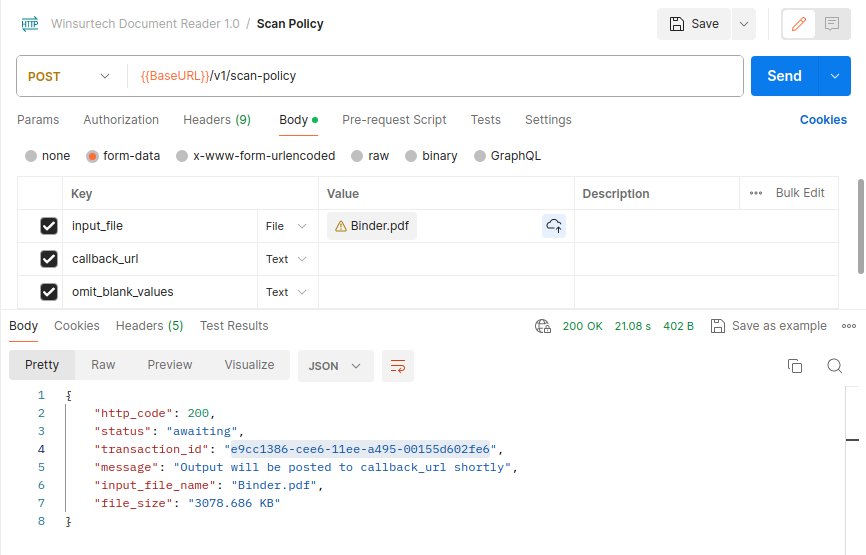
Task: Select the none body type radio
Action: (x=31, y=156)
